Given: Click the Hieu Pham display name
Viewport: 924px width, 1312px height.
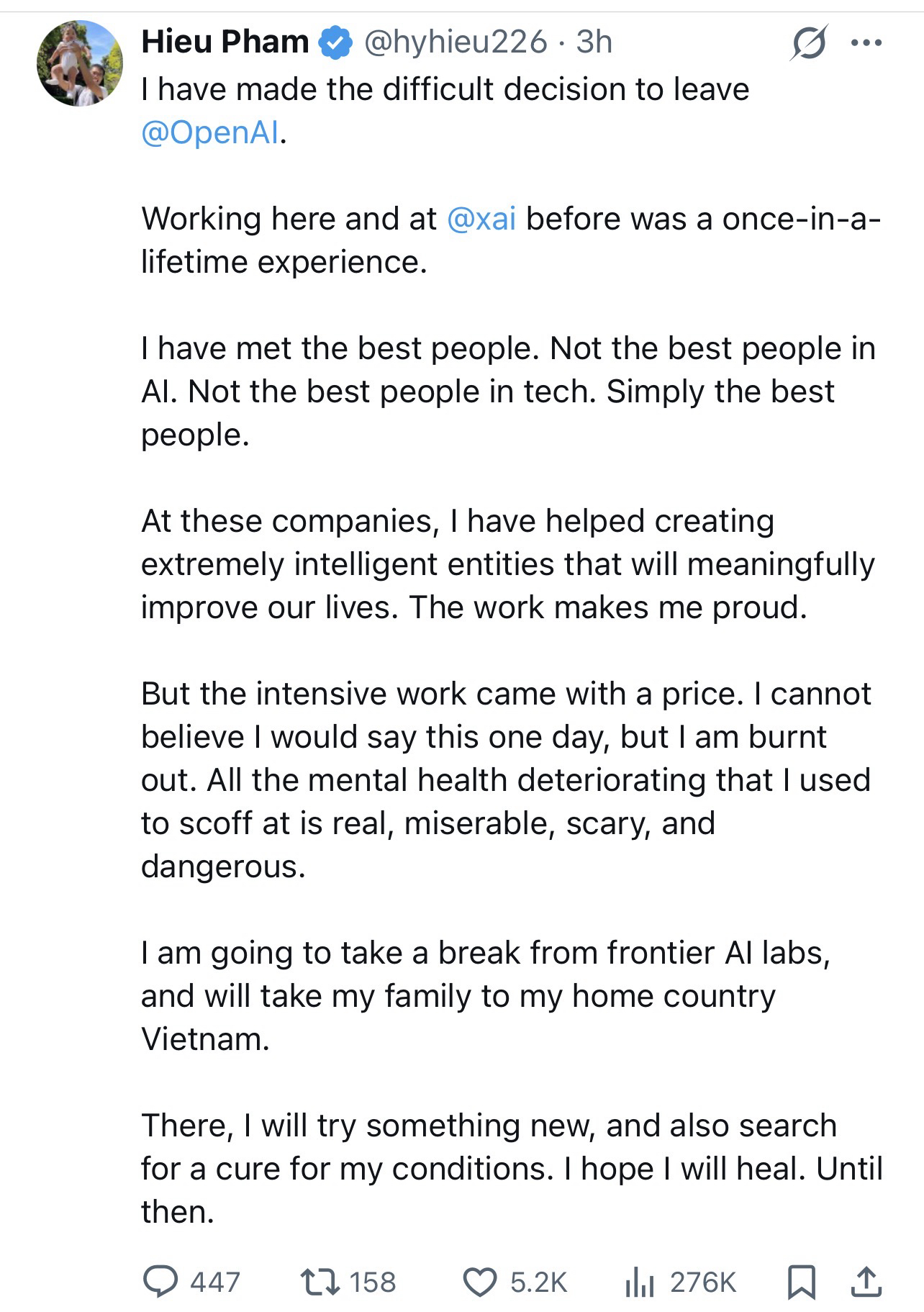Looking at the screenshot, I should (225, 42).
